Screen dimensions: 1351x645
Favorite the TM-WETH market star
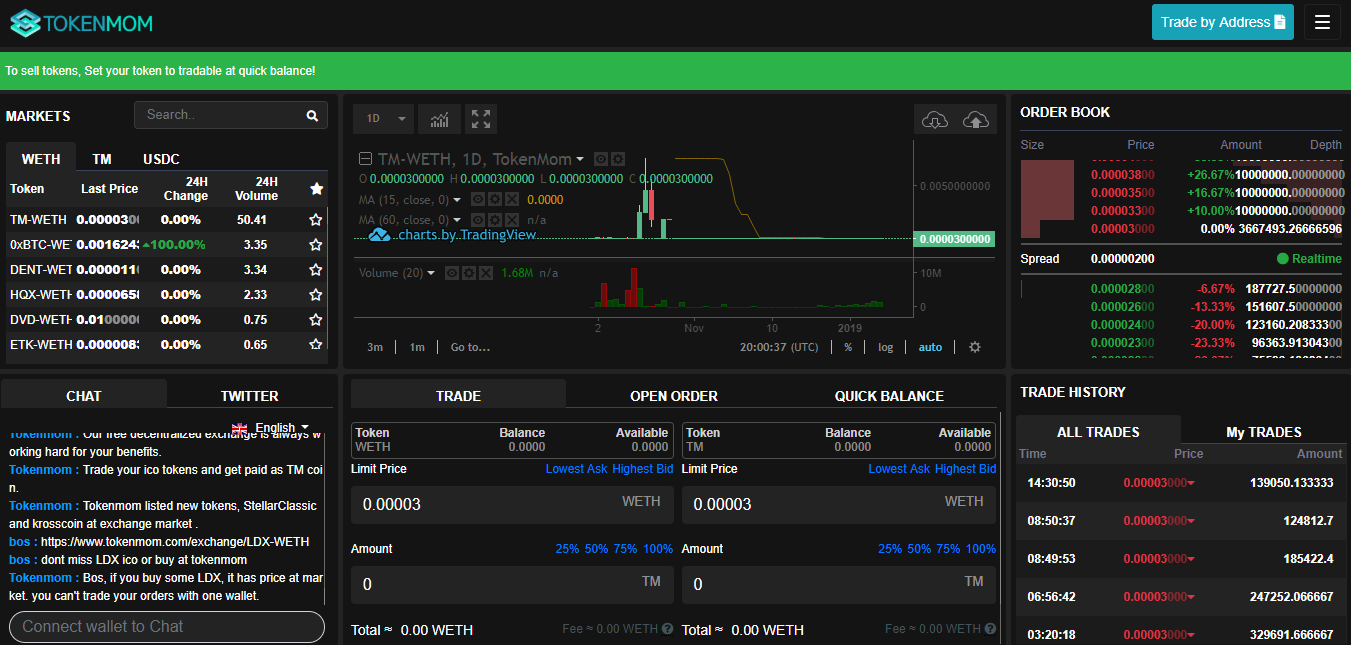pos(316,220)
